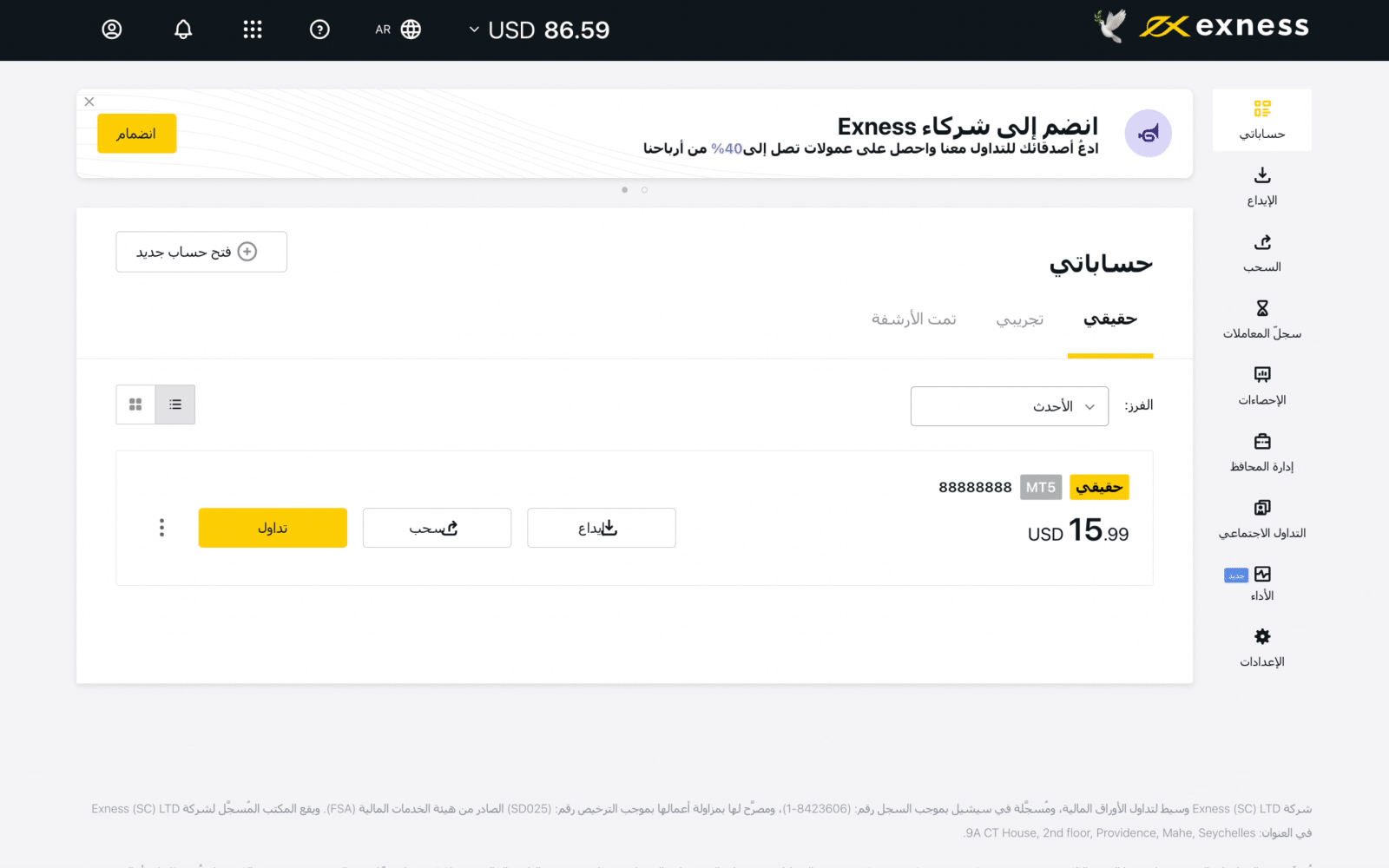This screenshot has width=1389, height=868.
Task: Switch to the تجريبي demo accounts tab
Action: pos(1020,319)
